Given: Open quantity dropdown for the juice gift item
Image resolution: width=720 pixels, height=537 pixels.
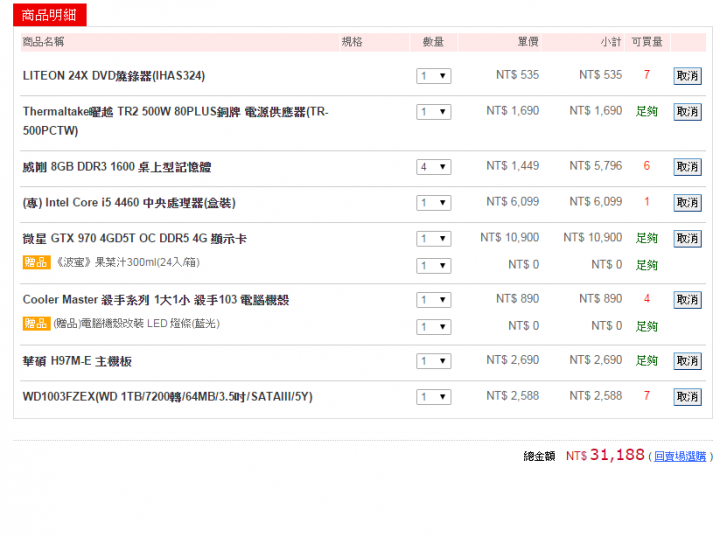Looking at the screenshot, I should 433,266.
